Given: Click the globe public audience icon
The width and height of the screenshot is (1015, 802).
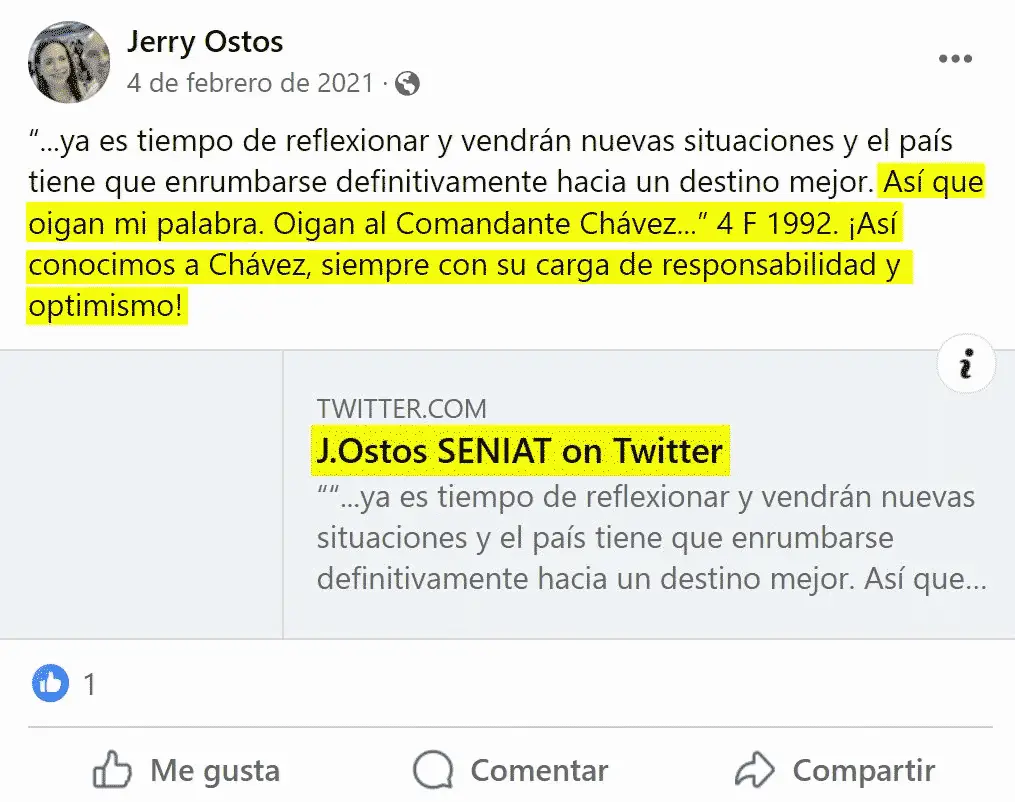Looking at the screenshot, I should [x=407, y=83].
